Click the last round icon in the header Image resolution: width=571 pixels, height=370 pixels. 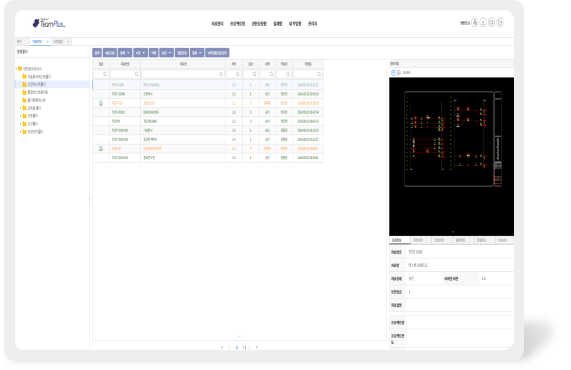click(x=500, y=23)
